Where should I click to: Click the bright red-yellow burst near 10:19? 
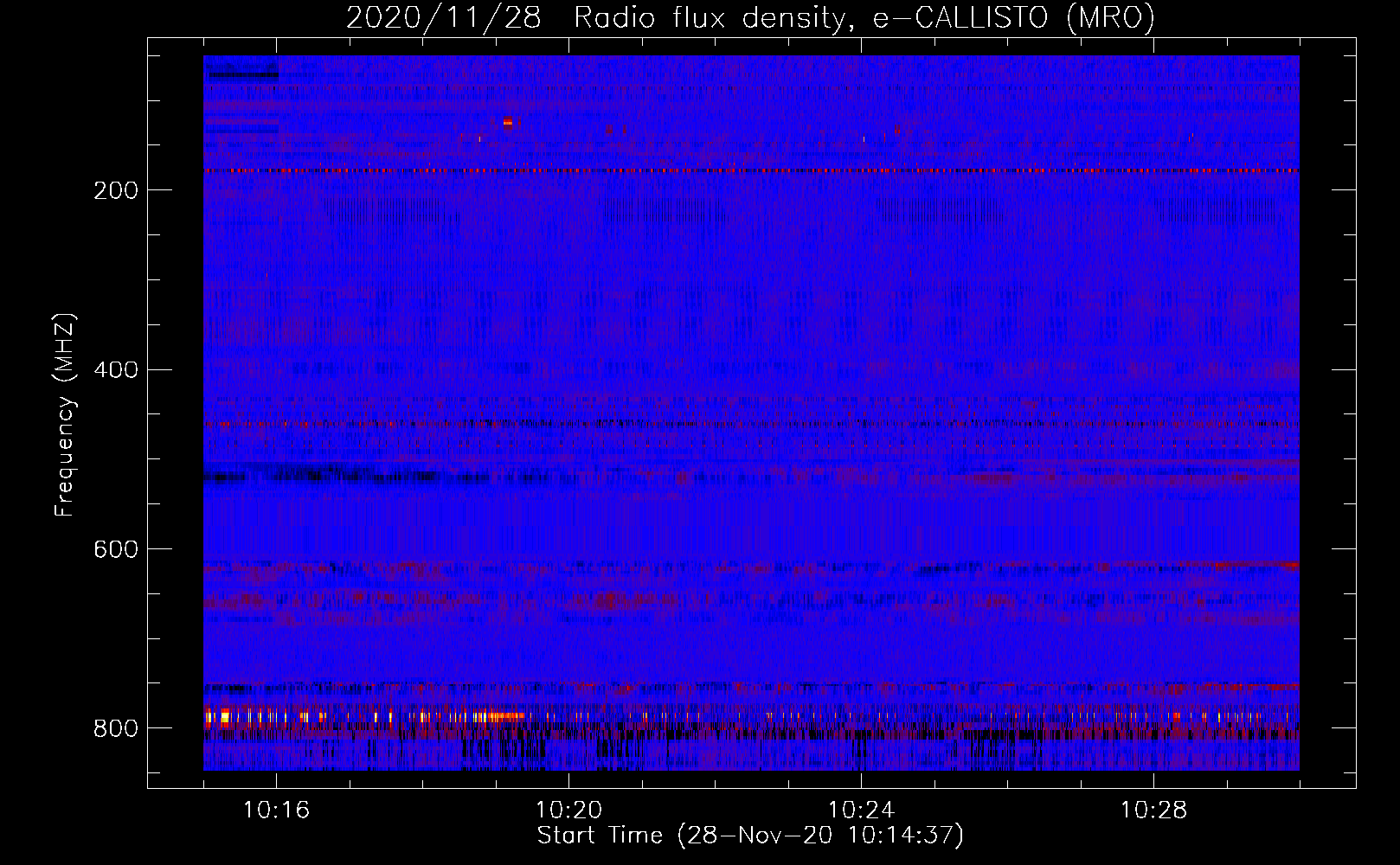coord(507,123)
